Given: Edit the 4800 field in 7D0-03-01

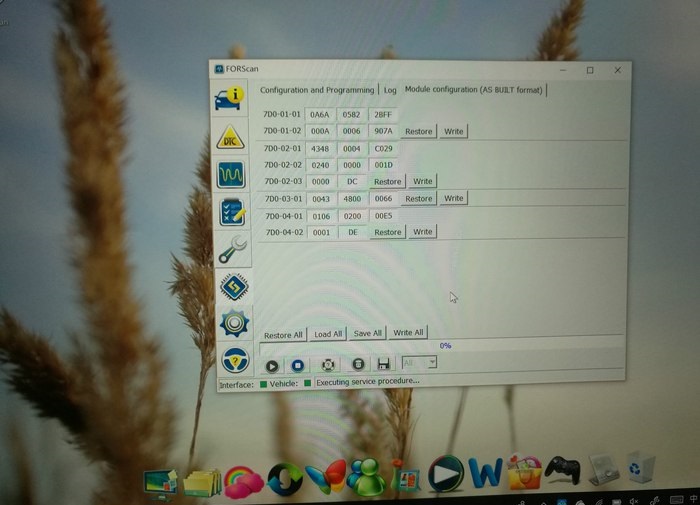Looking at the screenshot, I should tap(352, 199).
